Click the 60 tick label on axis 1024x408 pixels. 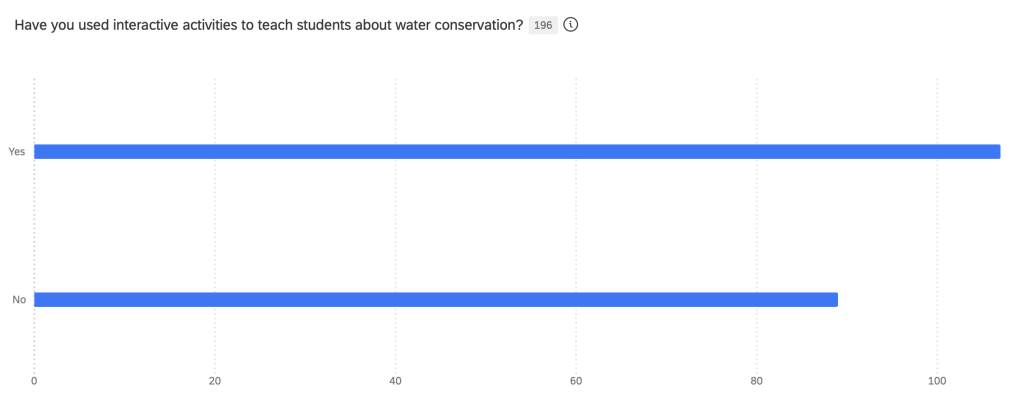click(576, 381)
